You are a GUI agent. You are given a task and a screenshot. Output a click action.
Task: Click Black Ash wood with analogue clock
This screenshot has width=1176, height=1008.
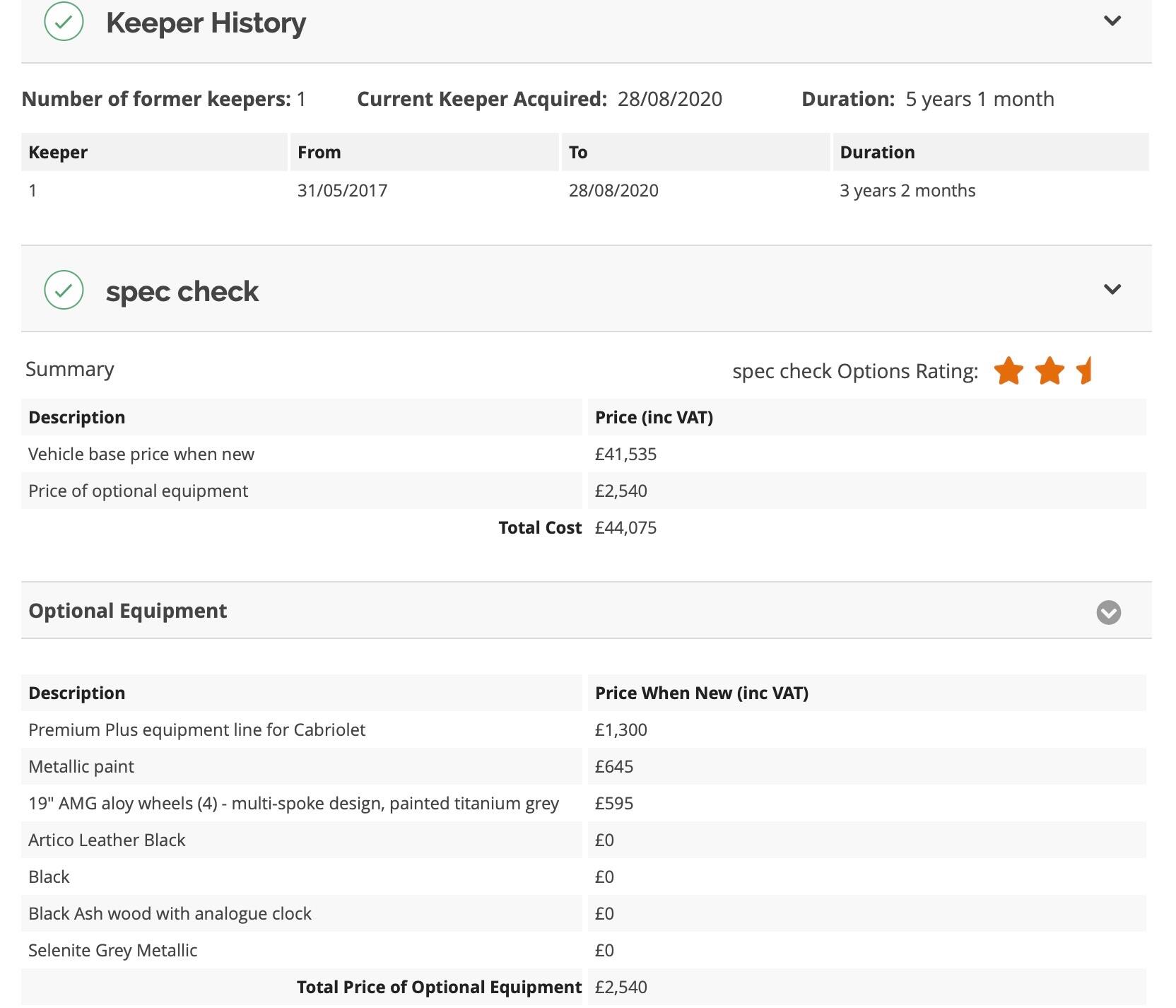click(x=170, y=913)
